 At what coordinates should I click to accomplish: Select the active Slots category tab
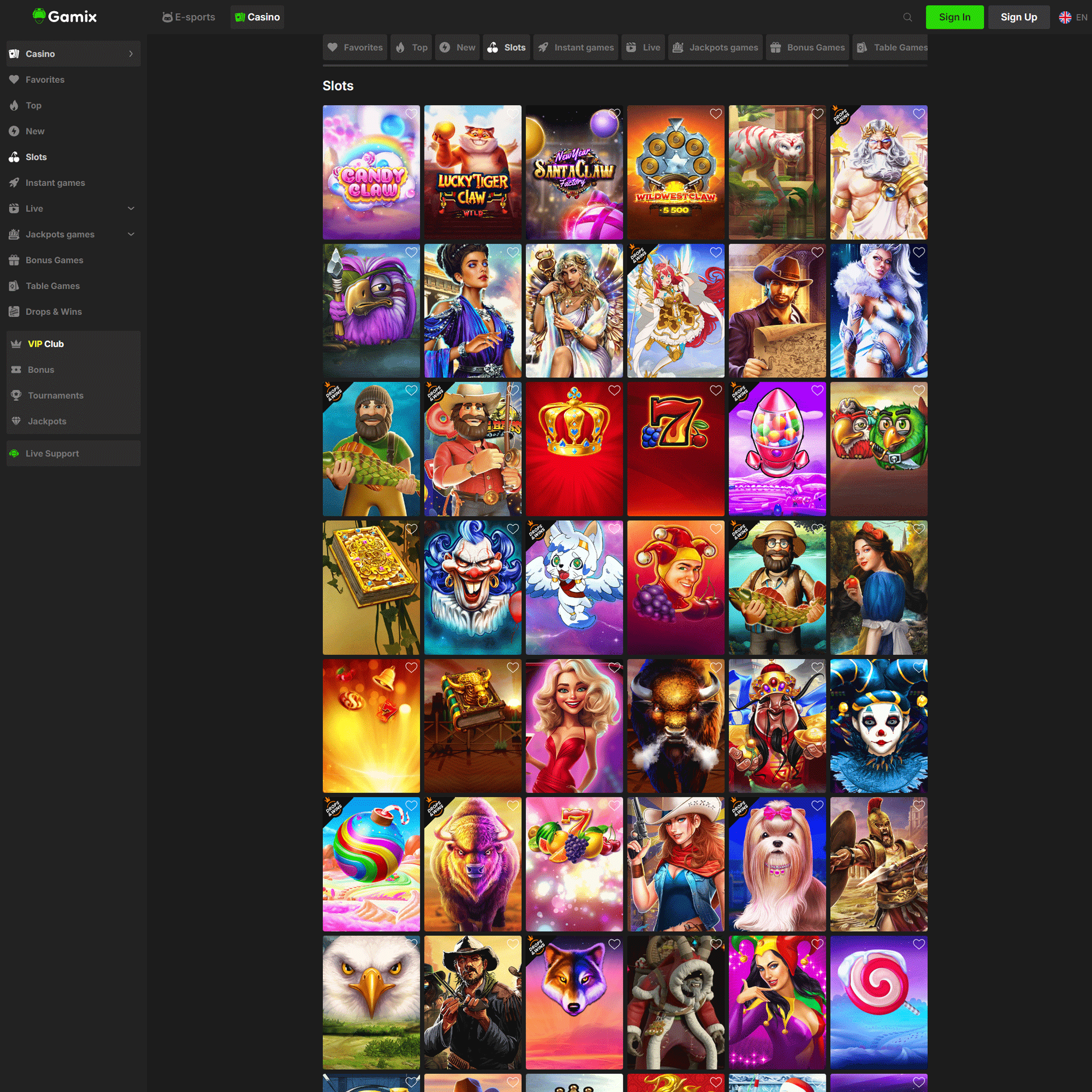coord(506,48)
